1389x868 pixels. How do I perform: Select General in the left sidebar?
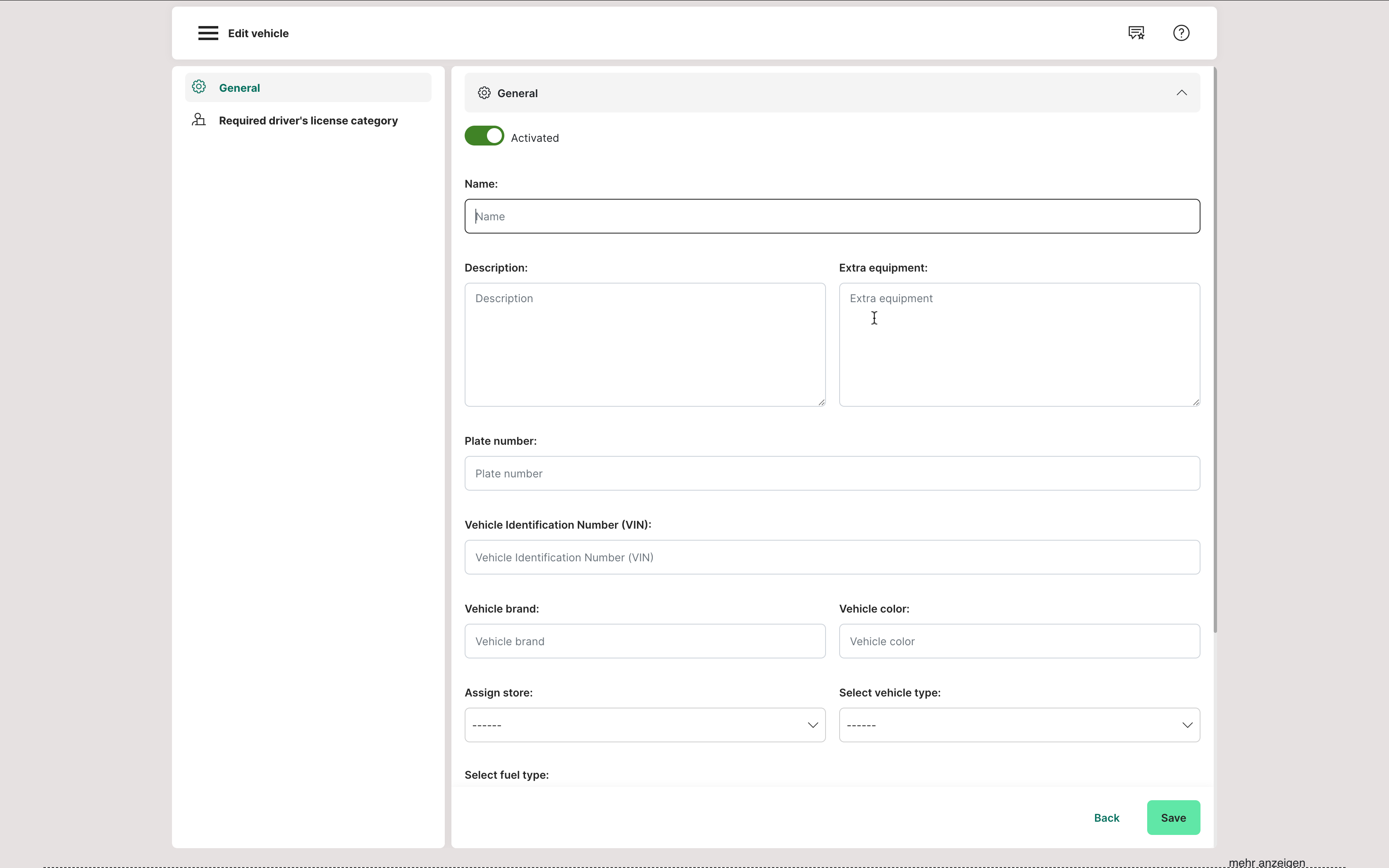(x=239, y=88)
